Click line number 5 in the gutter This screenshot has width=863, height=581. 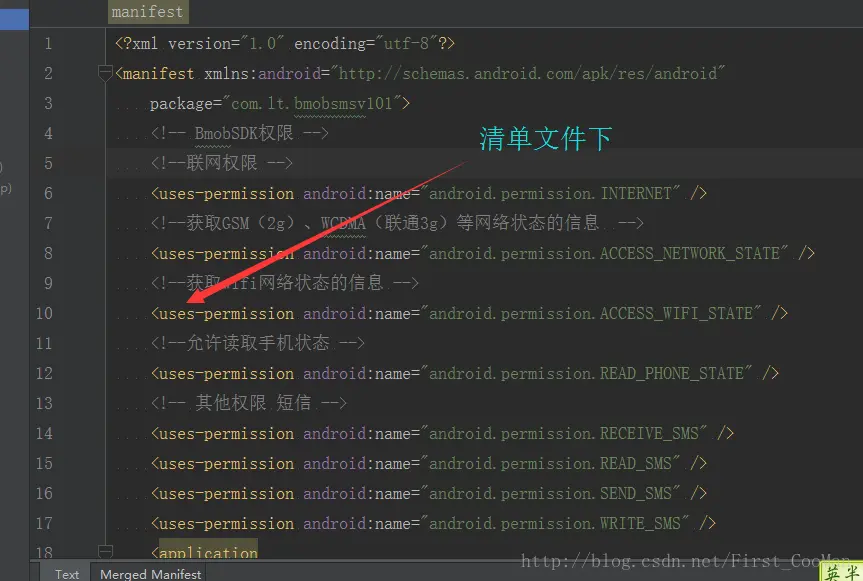pyautogui.click(x=48, y=163)
